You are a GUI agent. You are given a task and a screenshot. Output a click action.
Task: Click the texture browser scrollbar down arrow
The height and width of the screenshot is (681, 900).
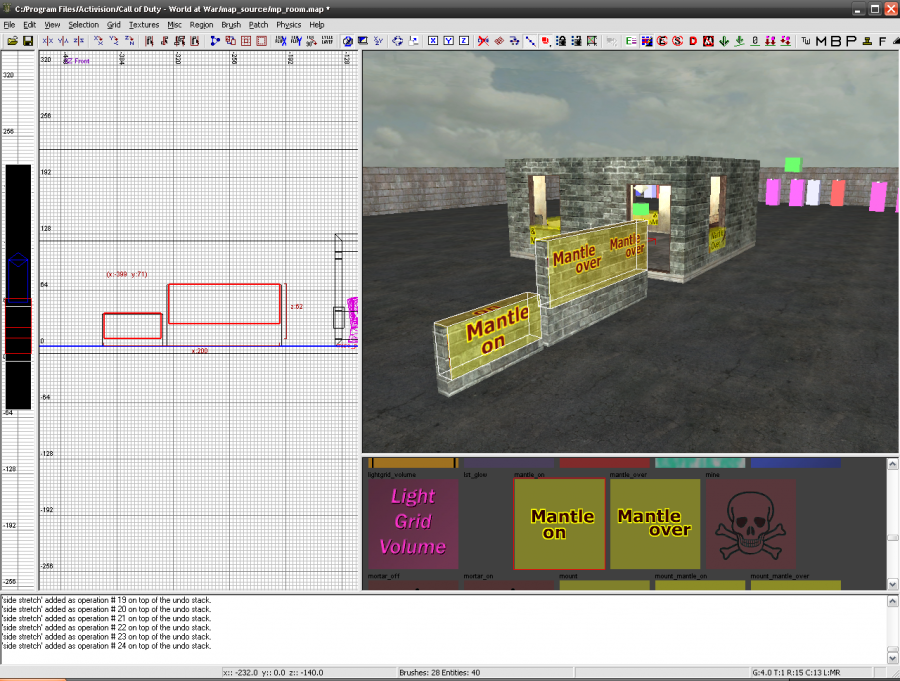892,585
